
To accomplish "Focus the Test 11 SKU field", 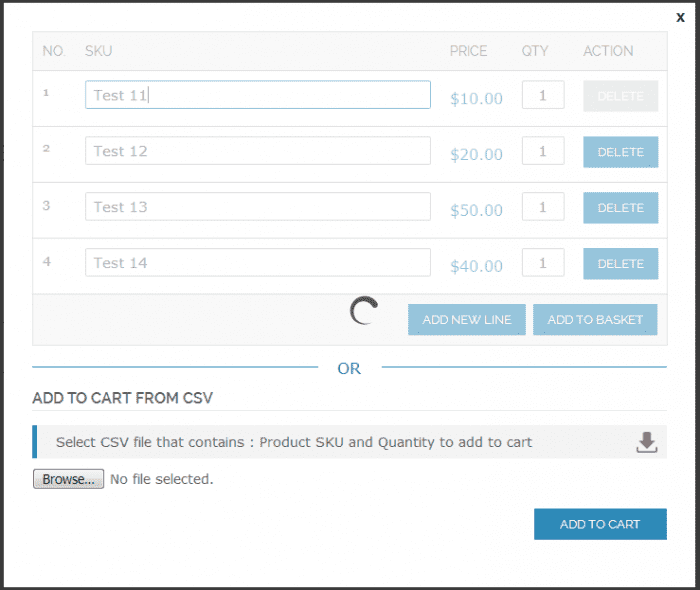I will click(x=257, y=95).
